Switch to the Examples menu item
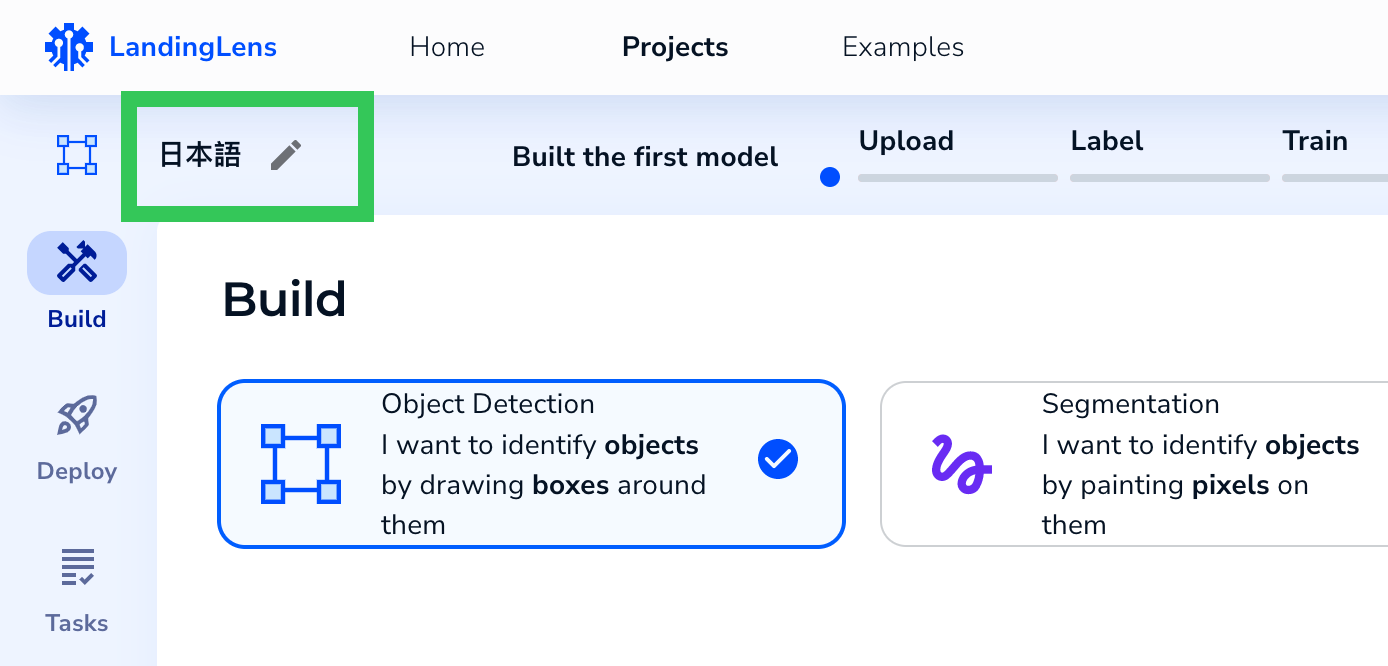Viewport: 1388px width, 666px height. pyautogui.click(x=902, y=46)
